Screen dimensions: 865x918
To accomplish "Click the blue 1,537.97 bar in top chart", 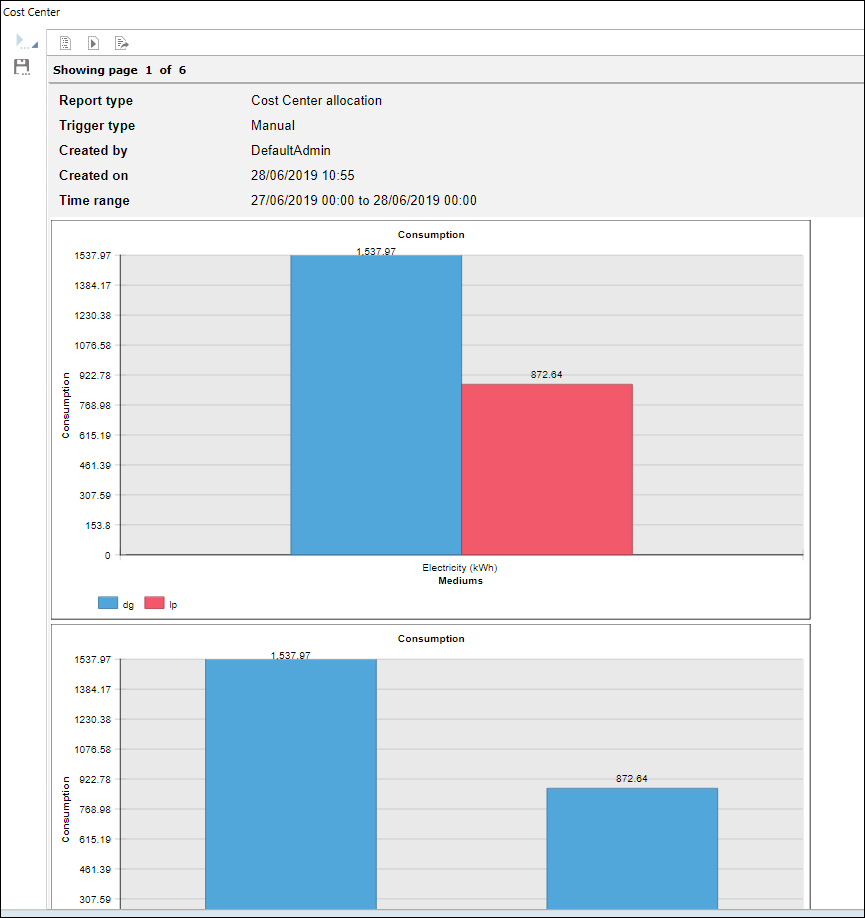I will coord(375,405).
